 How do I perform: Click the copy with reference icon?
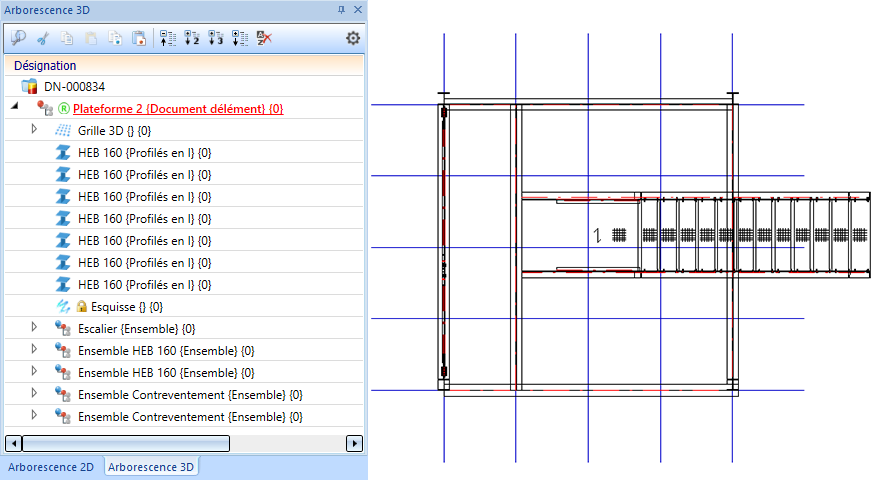click(x=115, y=38)
